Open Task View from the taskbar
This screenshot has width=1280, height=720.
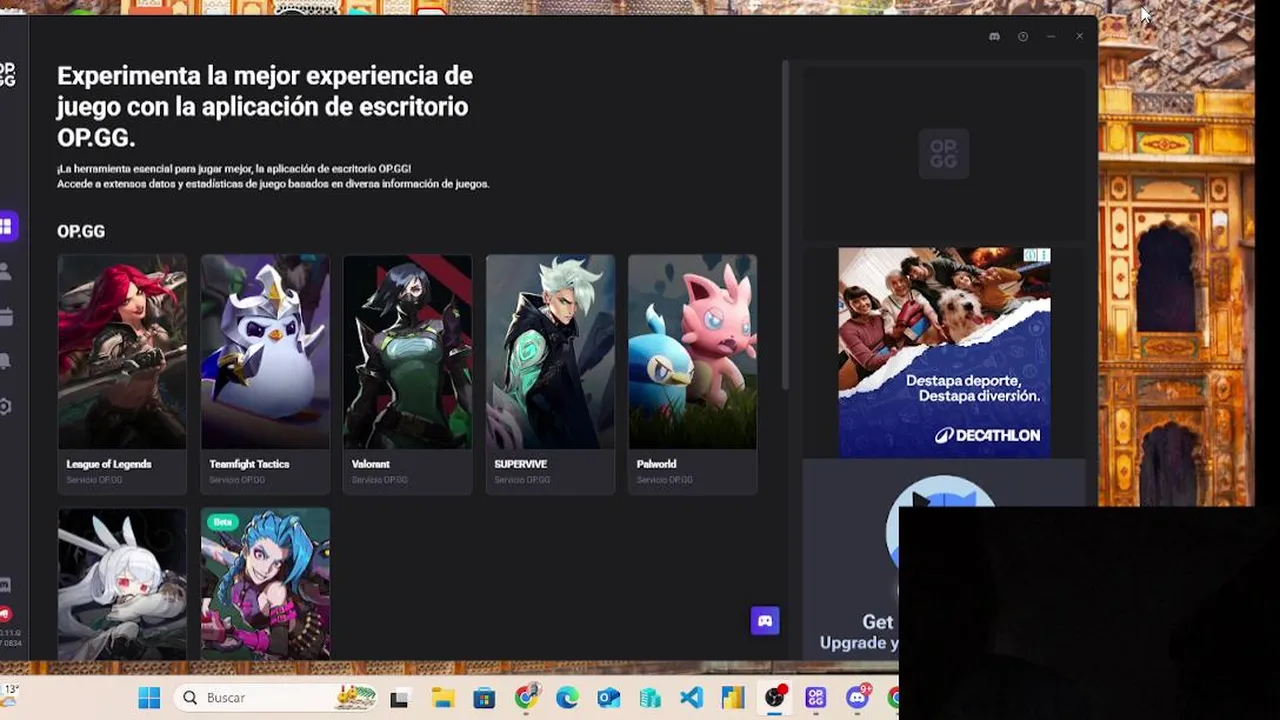pos(399,698)
